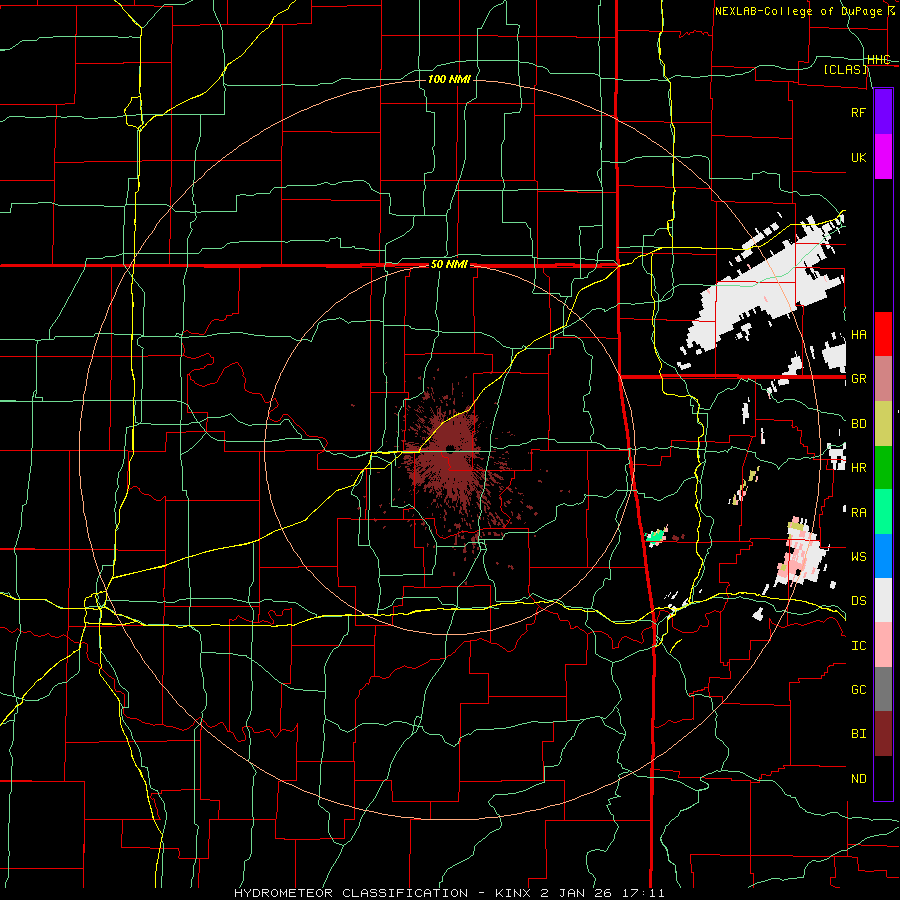The image size is (900, 900).
Task: Click the IC label in the legend
Action: pyautogui.click(x=859, y=646)
